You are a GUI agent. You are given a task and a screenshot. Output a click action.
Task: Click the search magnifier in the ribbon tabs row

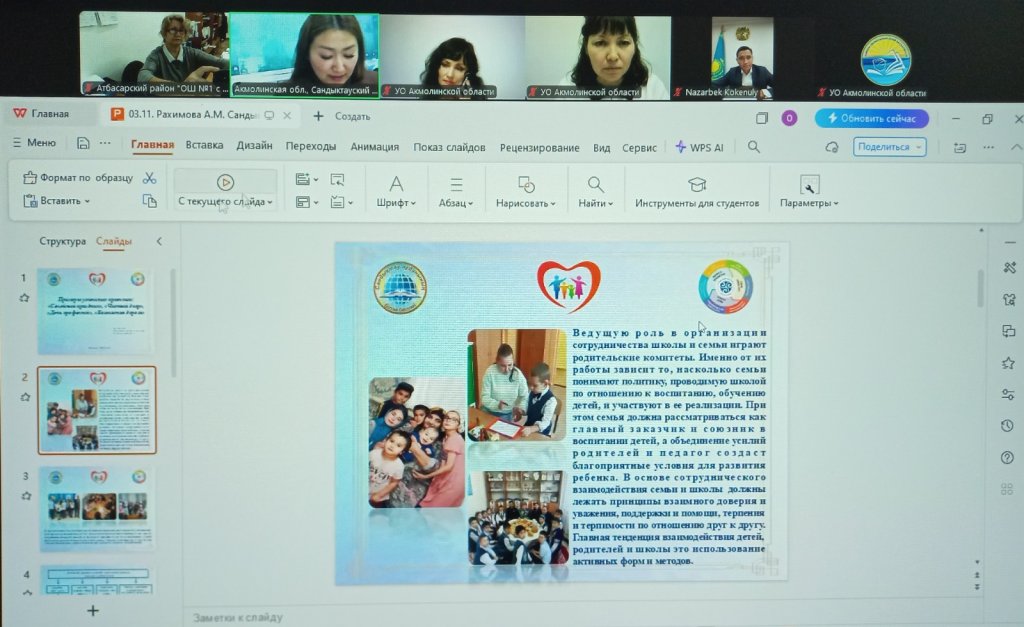[754, 146]
